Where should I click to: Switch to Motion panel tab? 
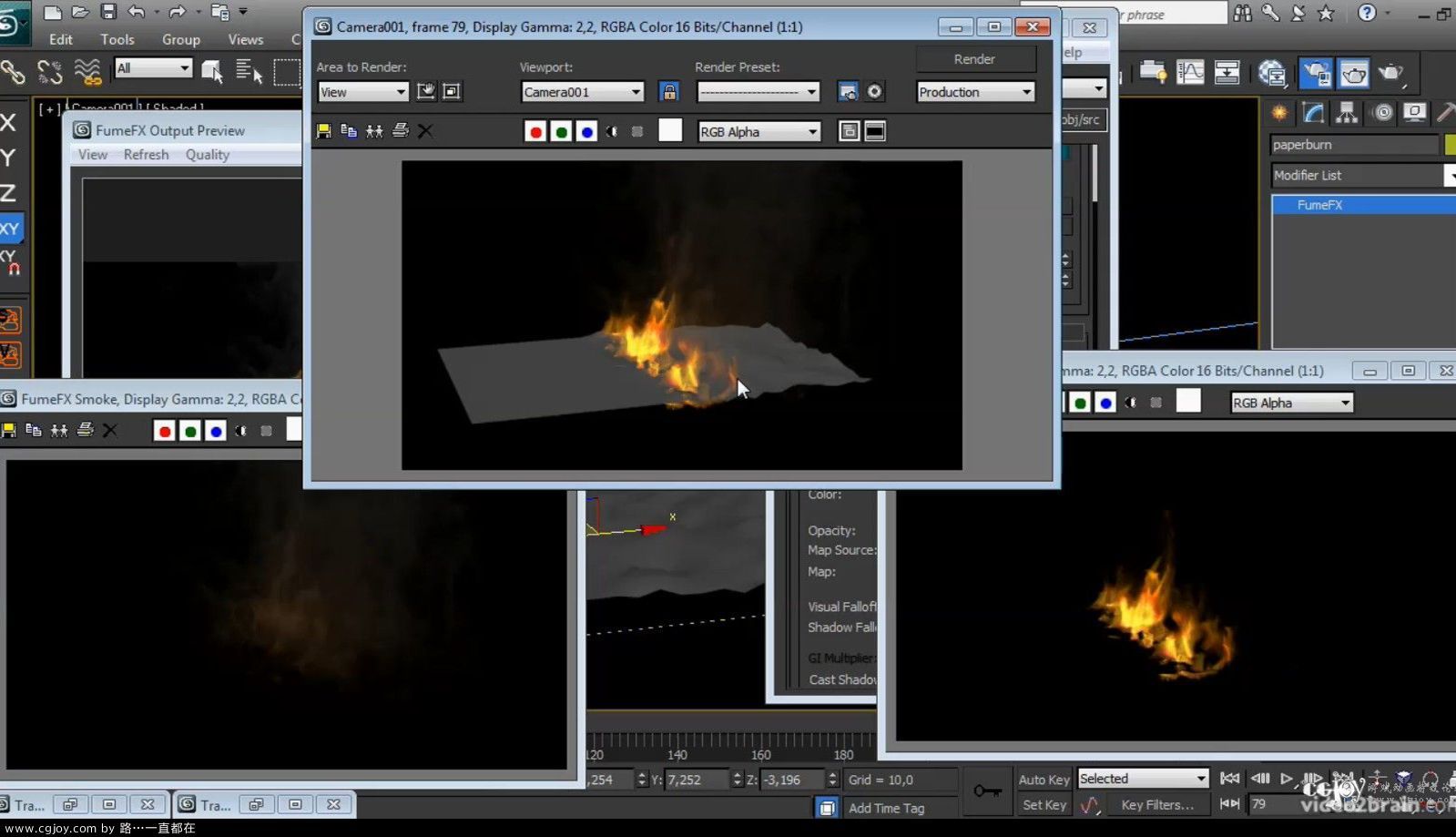tap(1383, 113)
